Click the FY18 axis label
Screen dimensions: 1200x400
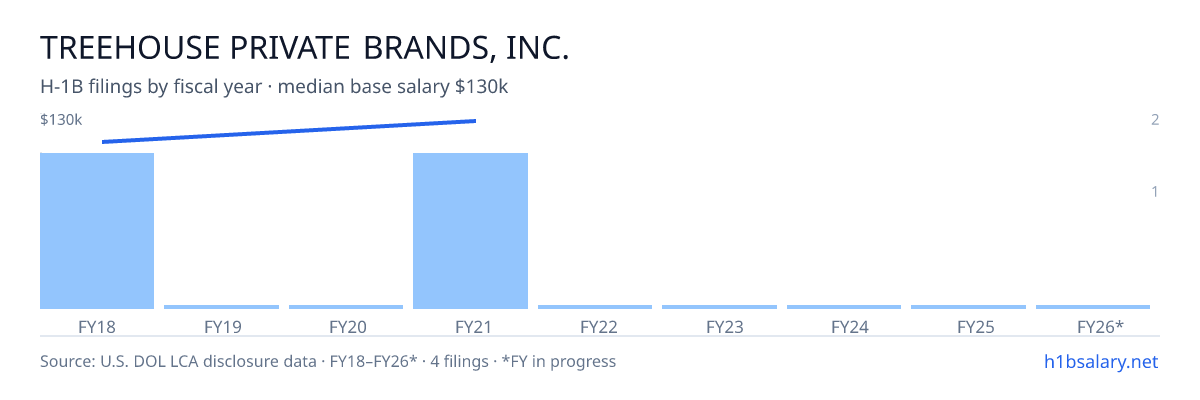(x=97, y=326)
